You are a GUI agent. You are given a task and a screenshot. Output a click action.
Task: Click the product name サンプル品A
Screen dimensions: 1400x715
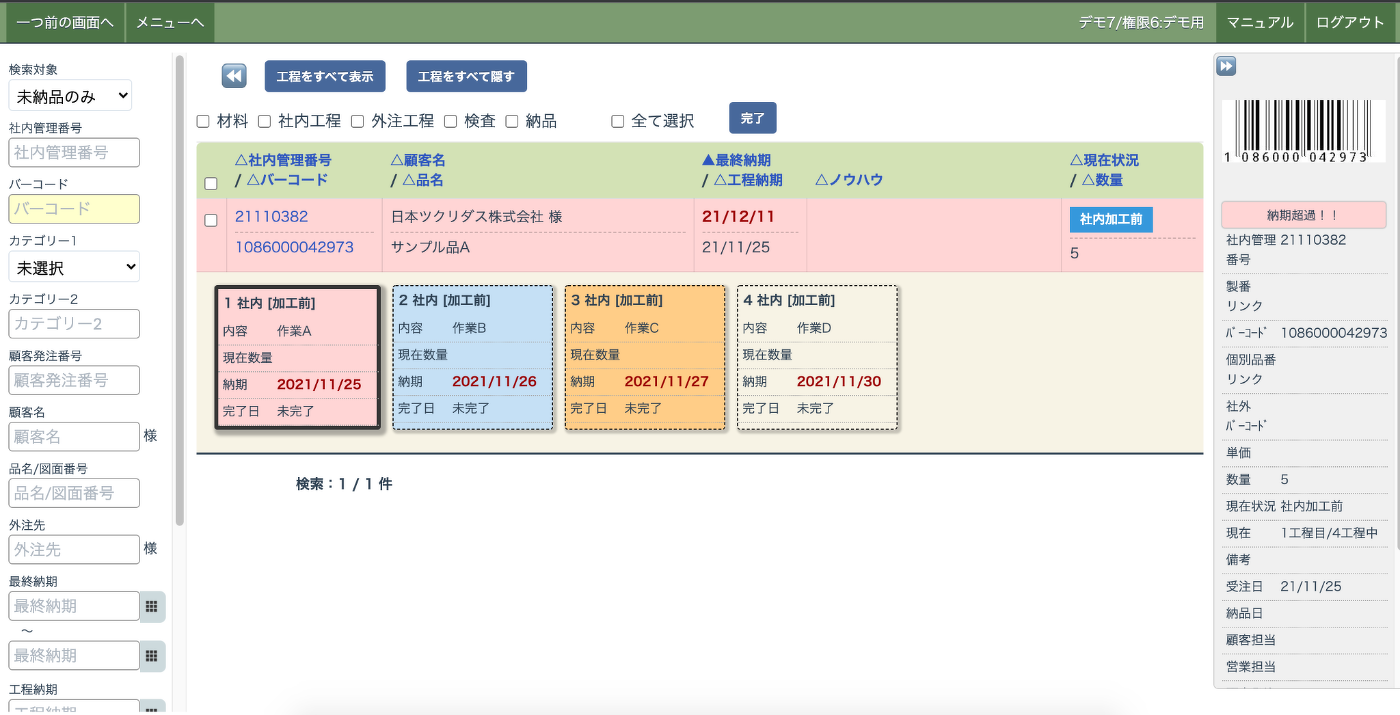click(430, 246)
